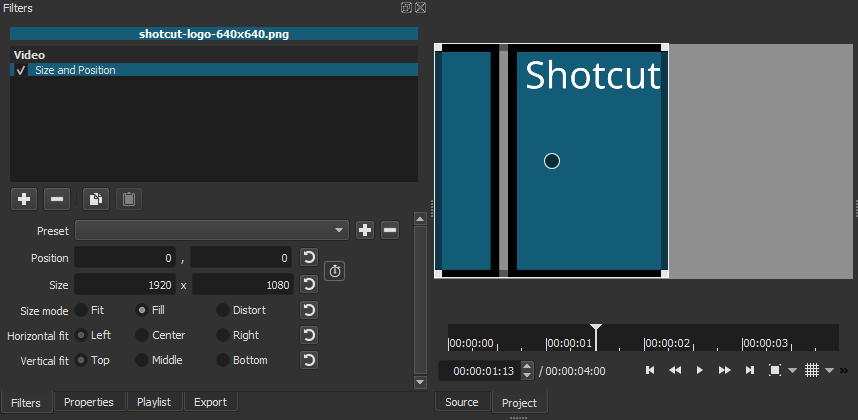Set Horizontal fit to Right

[x=223, y=335]
